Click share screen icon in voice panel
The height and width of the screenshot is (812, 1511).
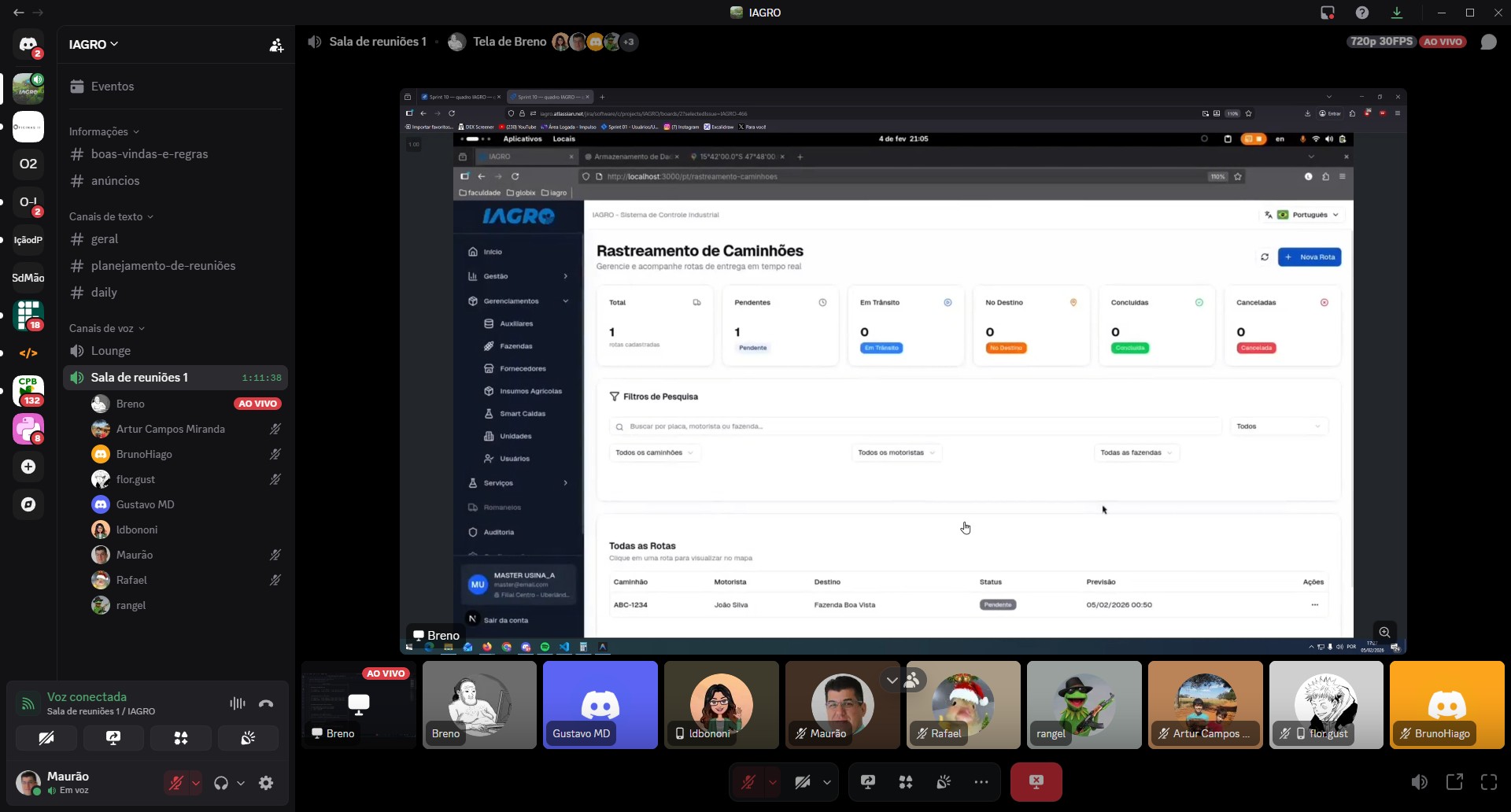coord(113,738)
